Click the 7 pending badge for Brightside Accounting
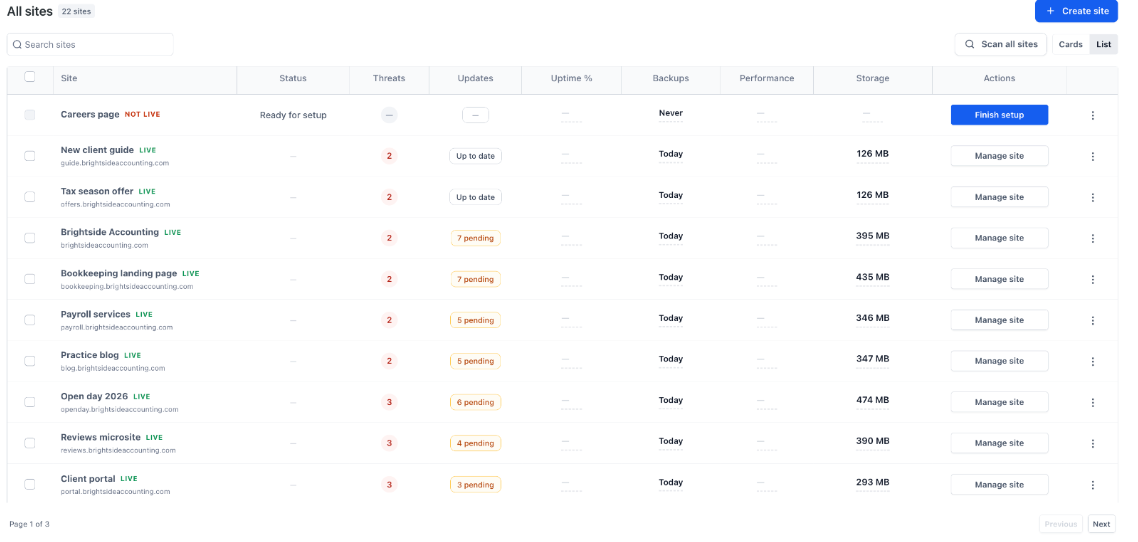The width and height of the screenshot is (1138, 542). [x=475, y=238]
